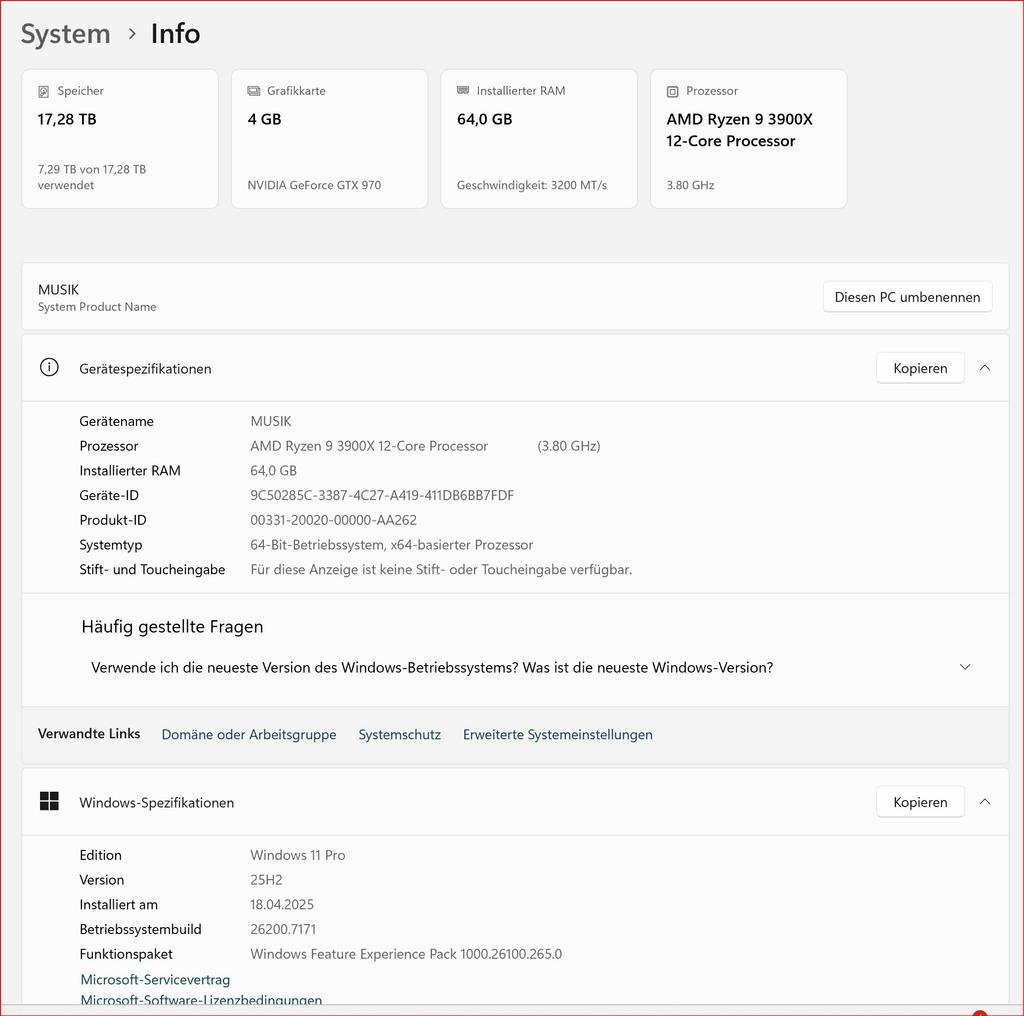Viewport: 1024px width, 1016px height.
Task: Click the info icon beside Gerätespezifikationen
Action: (49, 368)
